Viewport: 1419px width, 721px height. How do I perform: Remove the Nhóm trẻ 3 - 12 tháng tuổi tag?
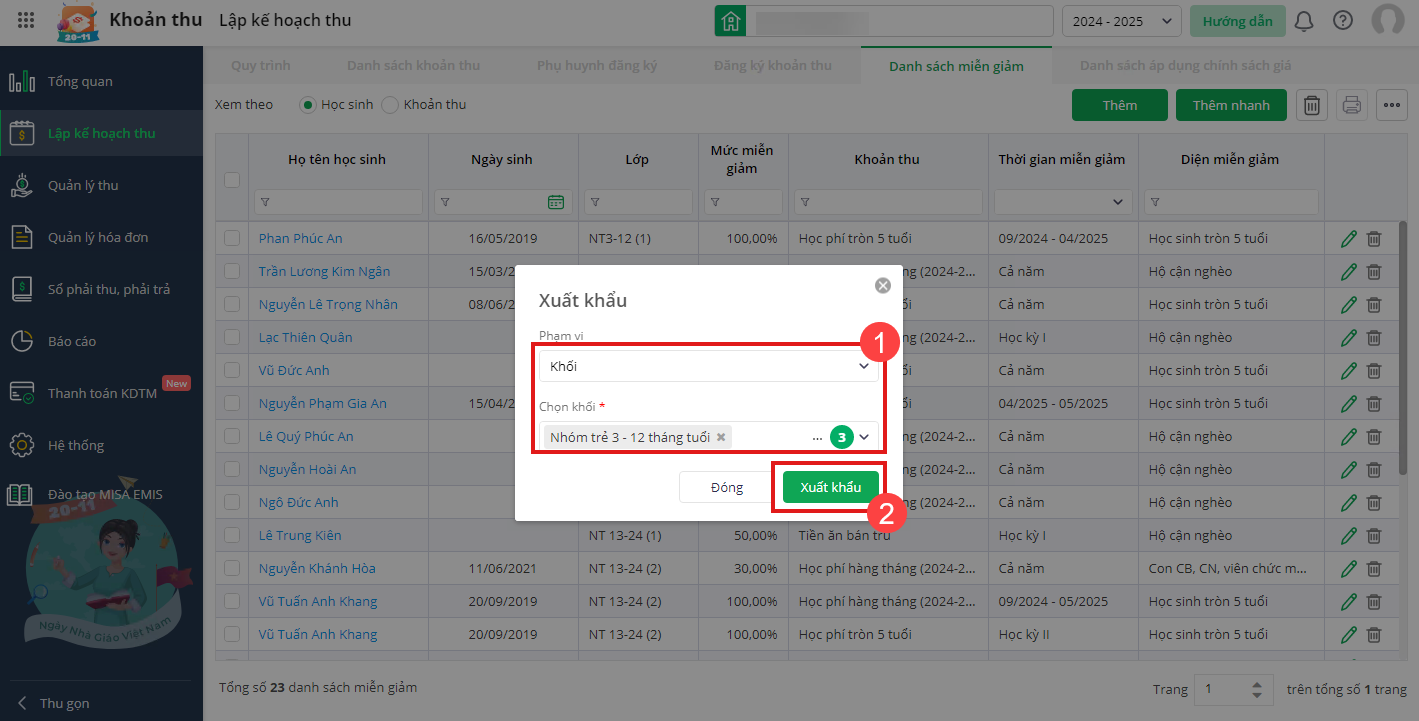point(721,437)
